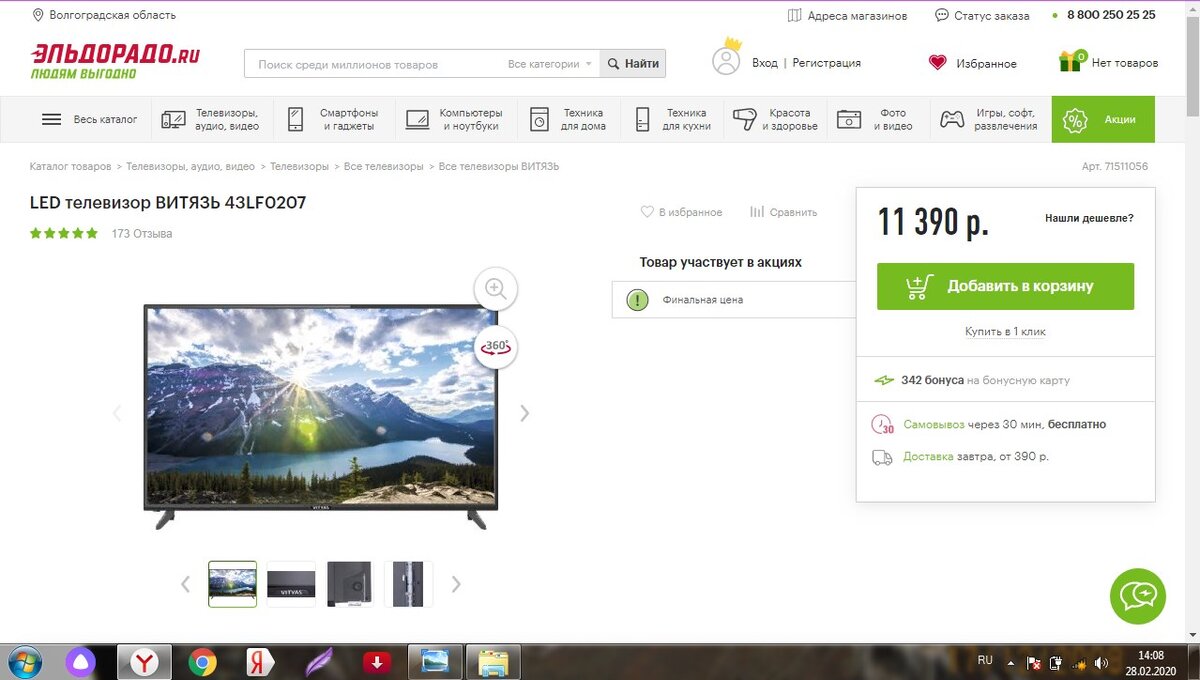1200x680 pixels.
Task: Open Избранное favorites heart icon
Action: click(937, 62)
